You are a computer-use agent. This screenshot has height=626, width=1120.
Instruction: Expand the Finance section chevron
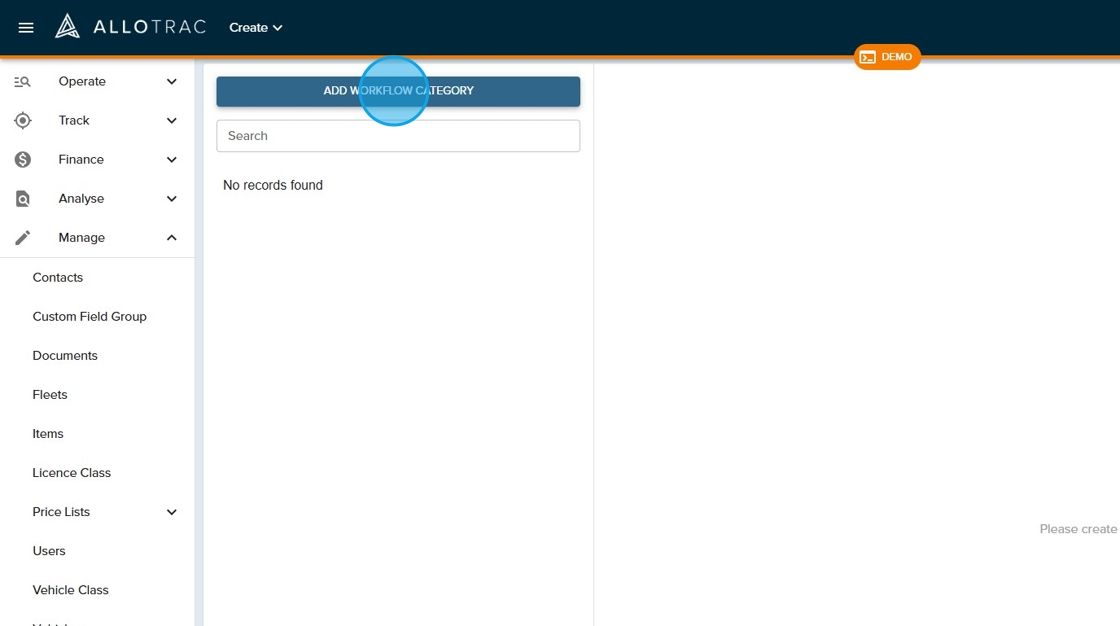171,160
